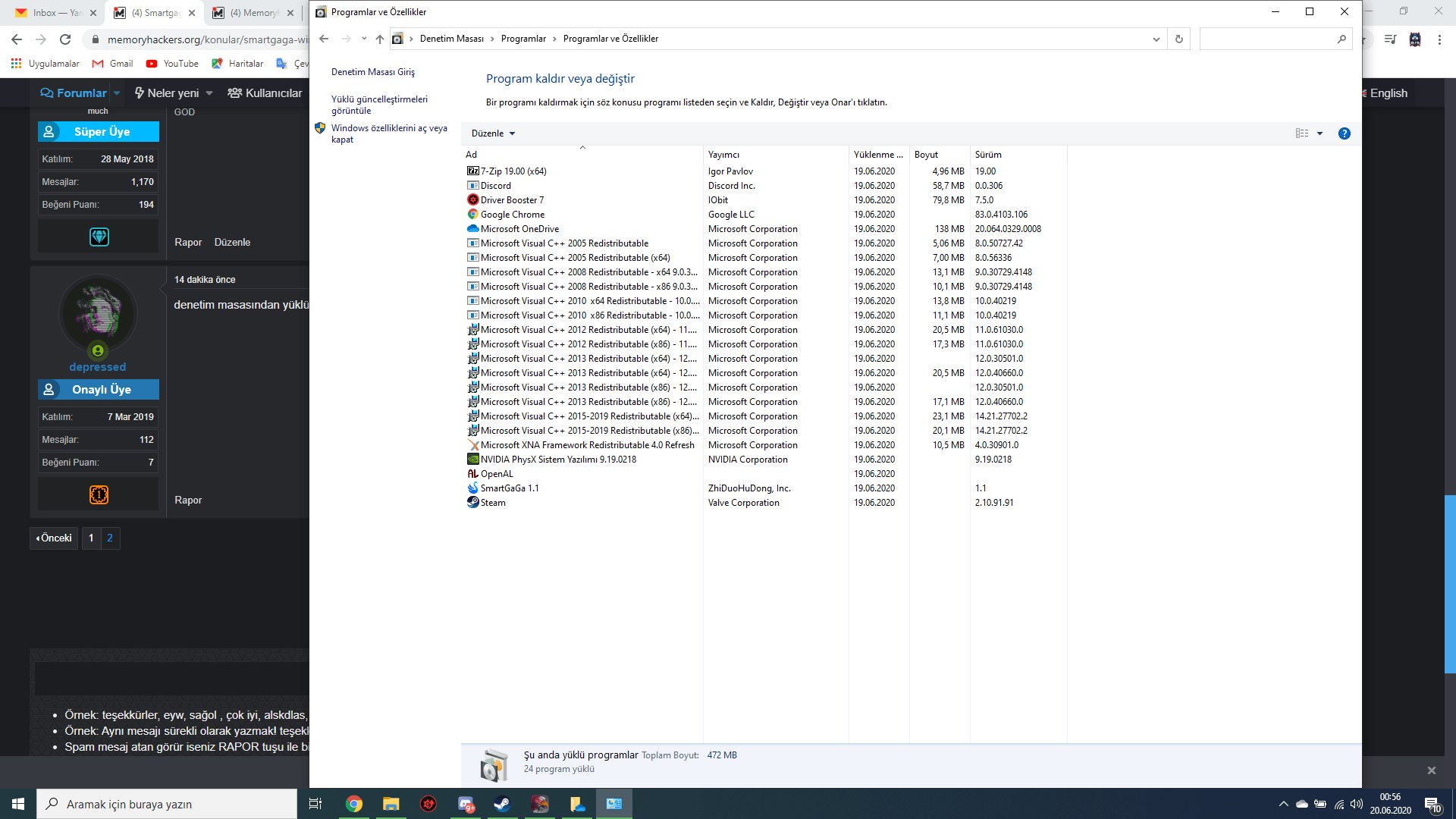The image size is (1456, 819).
Task: Select Google Chrome in the program list
Action: pos(513,215)
